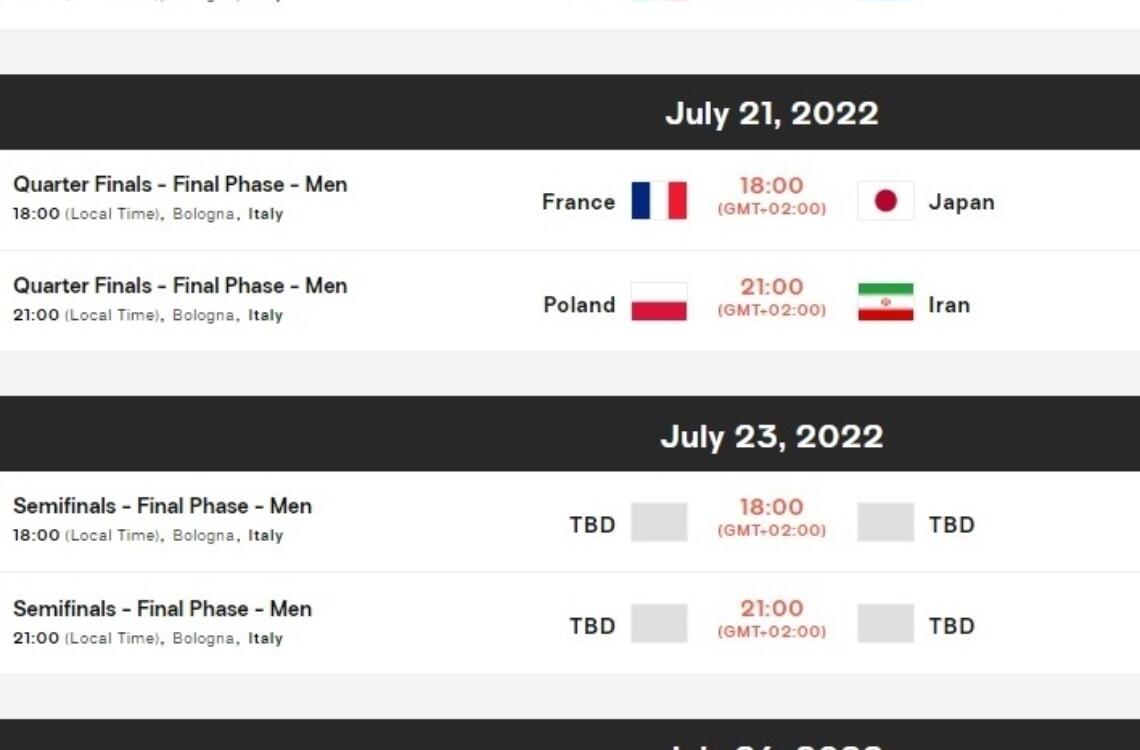Image resolution: width=1140 pixels, height=750 pixels.
Task: Click right TBD flag placeholder, 18:00 semifinal
Action: [885, 523]
